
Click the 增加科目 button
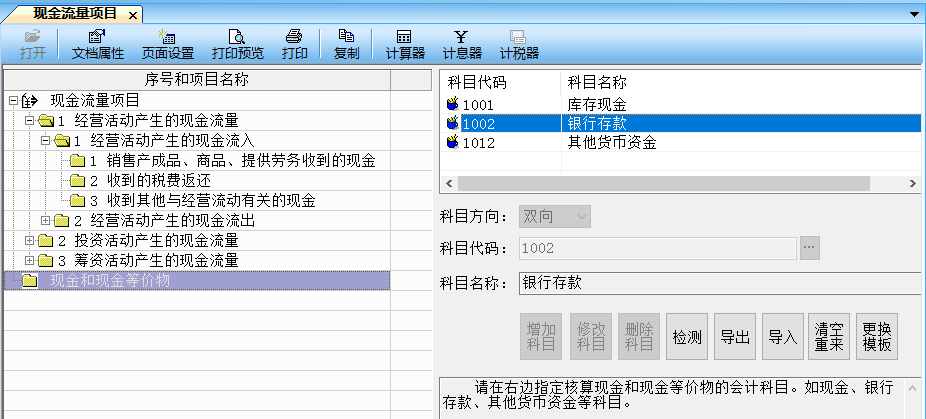541,337
